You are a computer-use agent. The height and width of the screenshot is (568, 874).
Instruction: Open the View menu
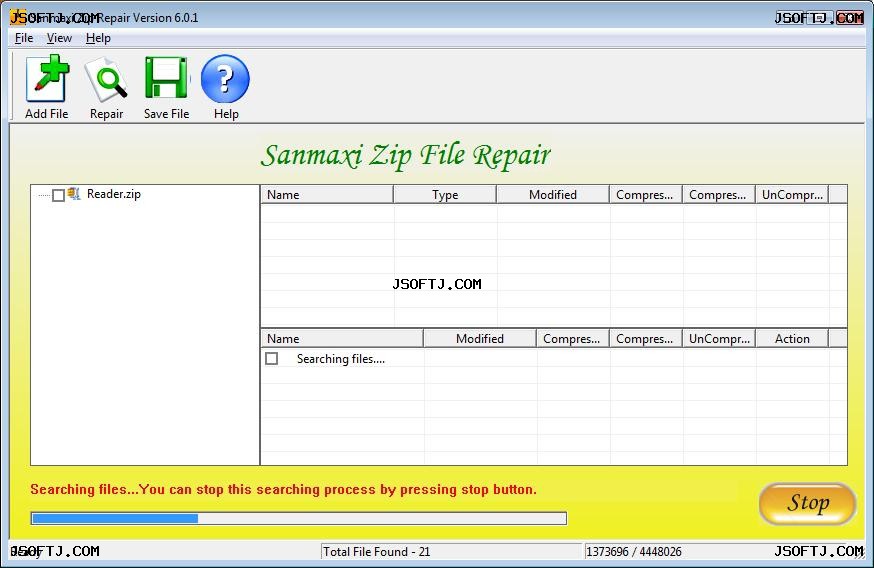click(59, 38)
